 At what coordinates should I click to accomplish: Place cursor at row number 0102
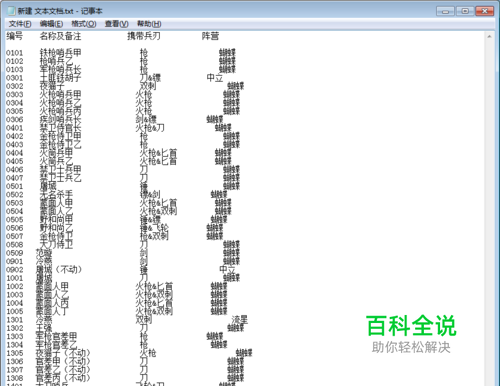tap(15, 61)
